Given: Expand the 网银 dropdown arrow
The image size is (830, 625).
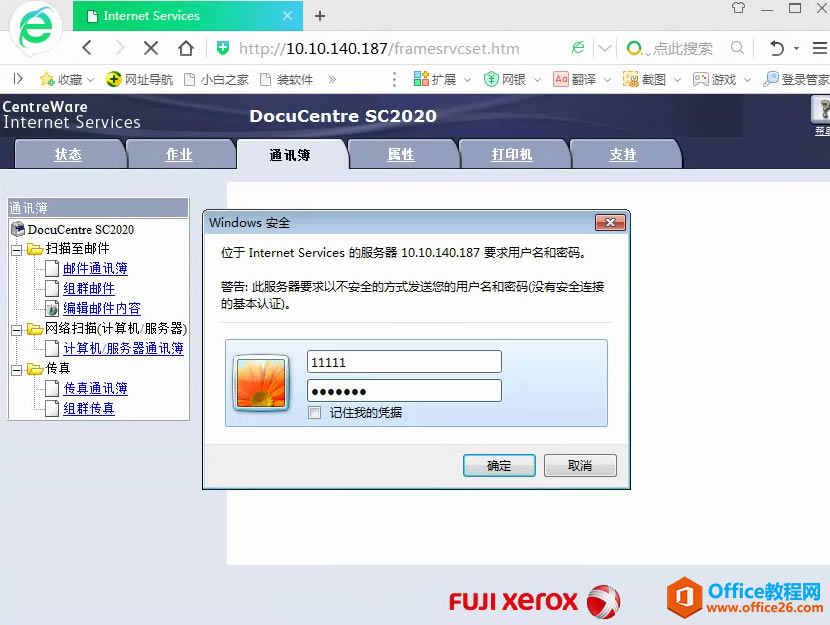Looking at the screenshot, I should click(x=537, y=80).
